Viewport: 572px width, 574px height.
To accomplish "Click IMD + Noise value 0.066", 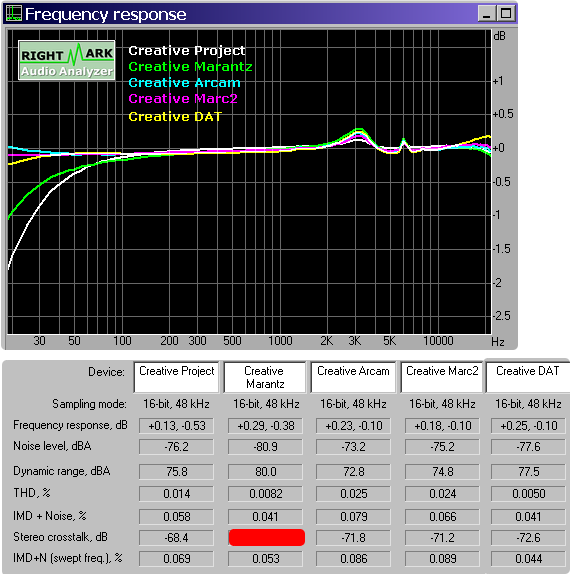I will (x=442, y=517).
